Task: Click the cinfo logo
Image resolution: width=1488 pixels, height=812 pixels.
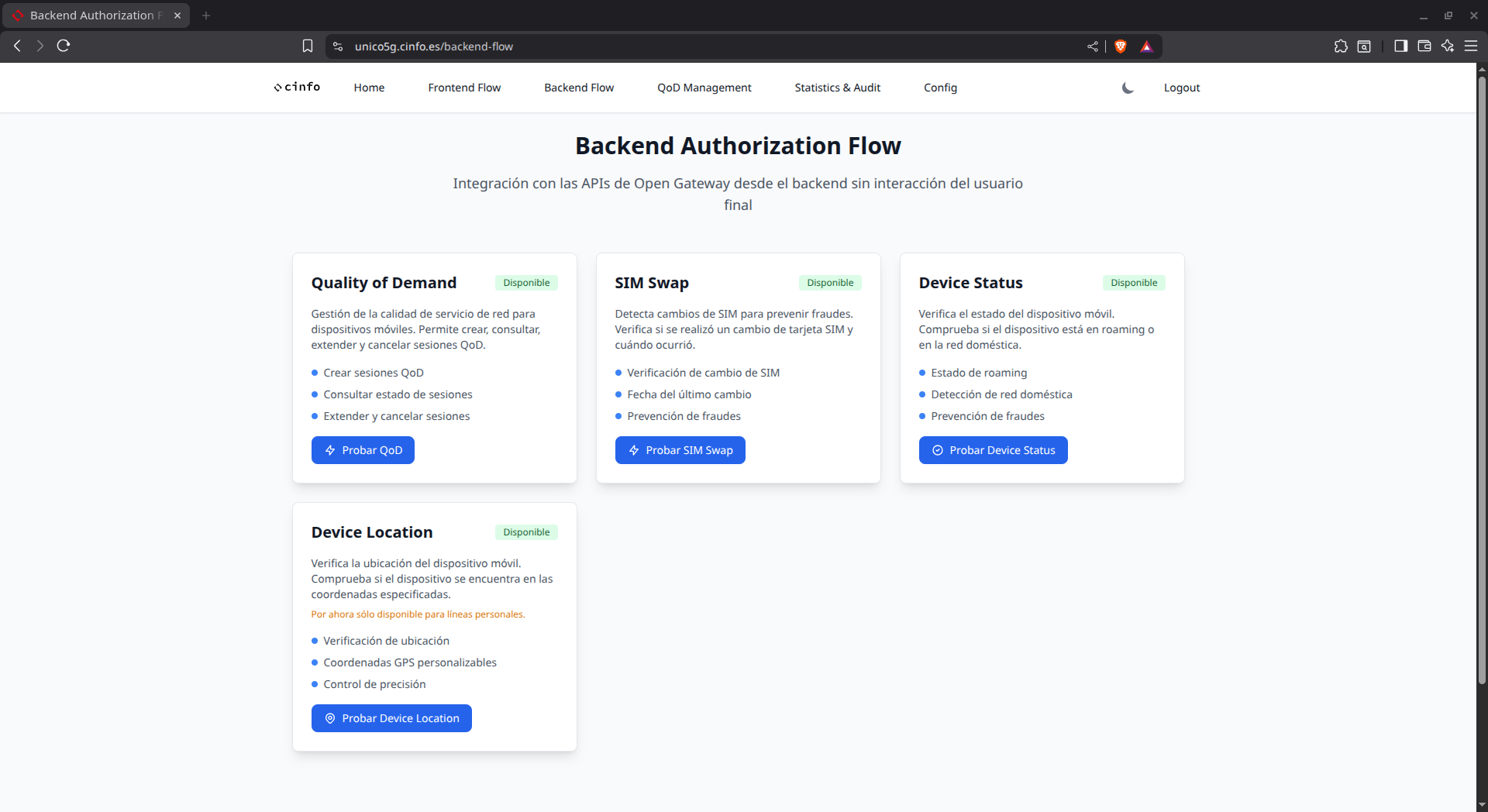Action: point(297,88)
